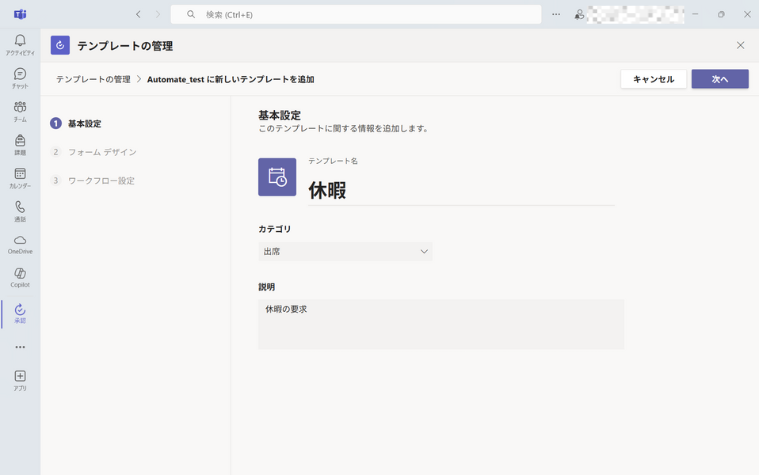The width and height of the screenshot is (760, 475).
Task: Click the Approvals icon beside the page title
Action: [x=60, y=45]
